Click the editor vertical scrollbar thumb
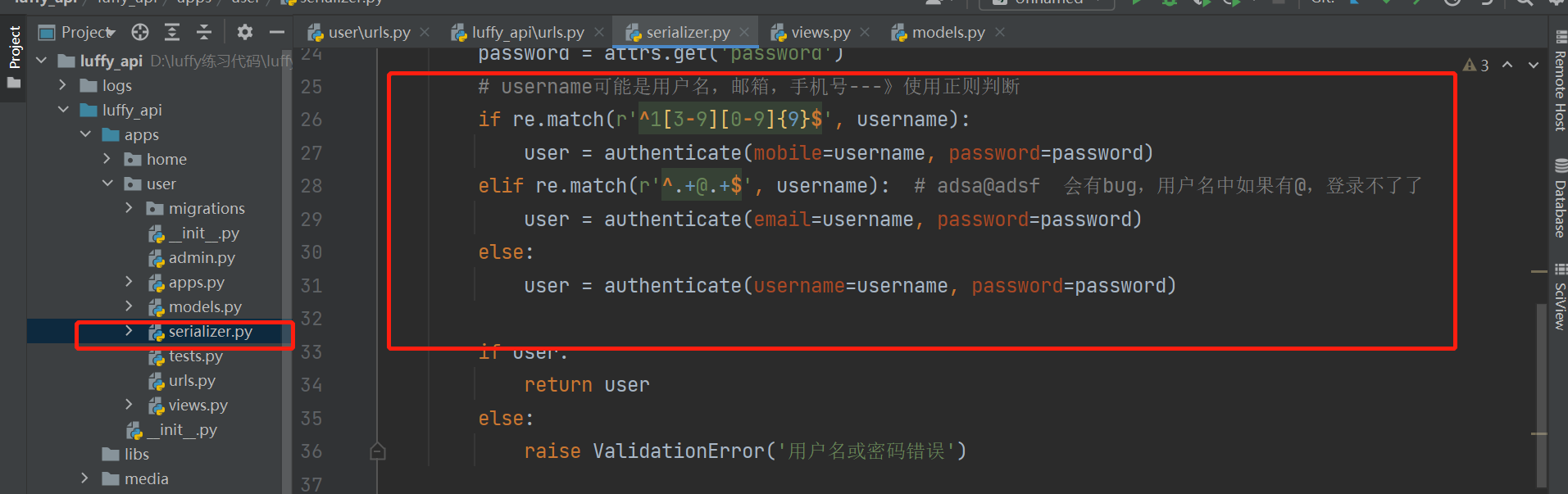The height and width of the screenshot is (494, 1568). pyautogui.click(x=1542, y=395)
